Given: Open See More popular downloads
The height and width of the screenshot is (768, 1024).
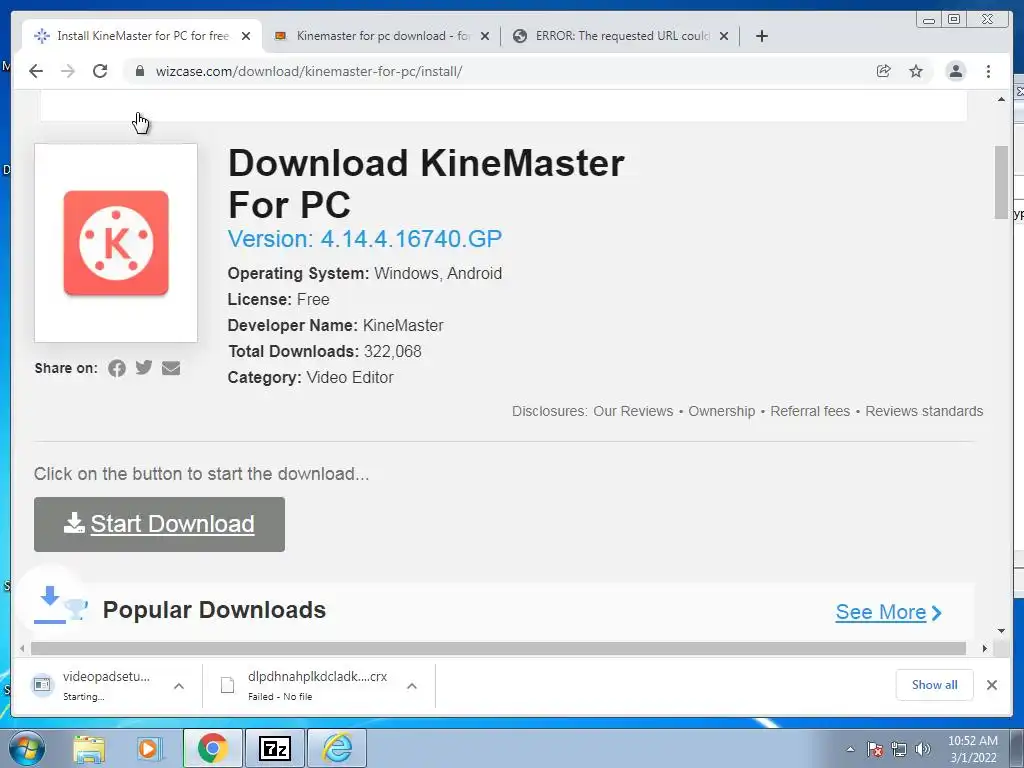Looking at the screenshot, I should pos(888,613).
